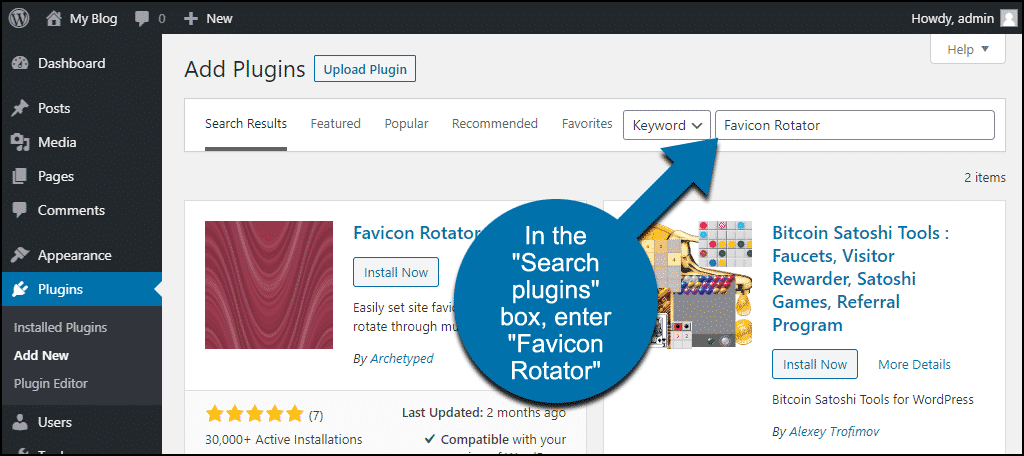Click the plus New icon in admin bar

point(191,19)
